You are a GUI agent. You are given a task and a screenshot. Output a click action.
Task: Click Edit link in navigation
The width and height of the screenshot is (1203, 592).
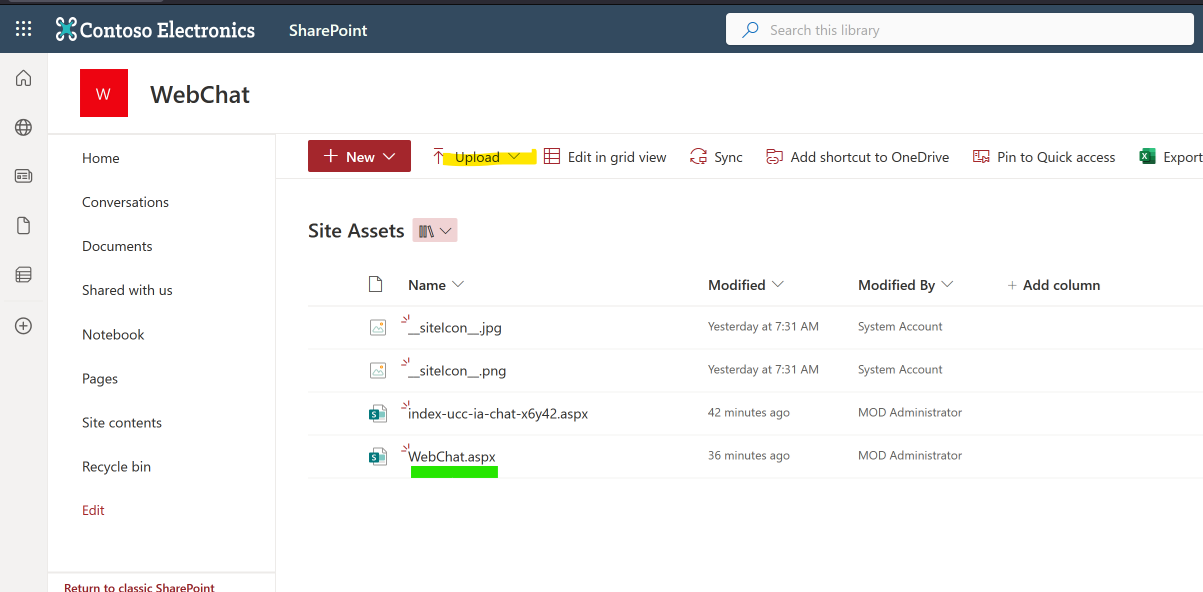[93, 510]
